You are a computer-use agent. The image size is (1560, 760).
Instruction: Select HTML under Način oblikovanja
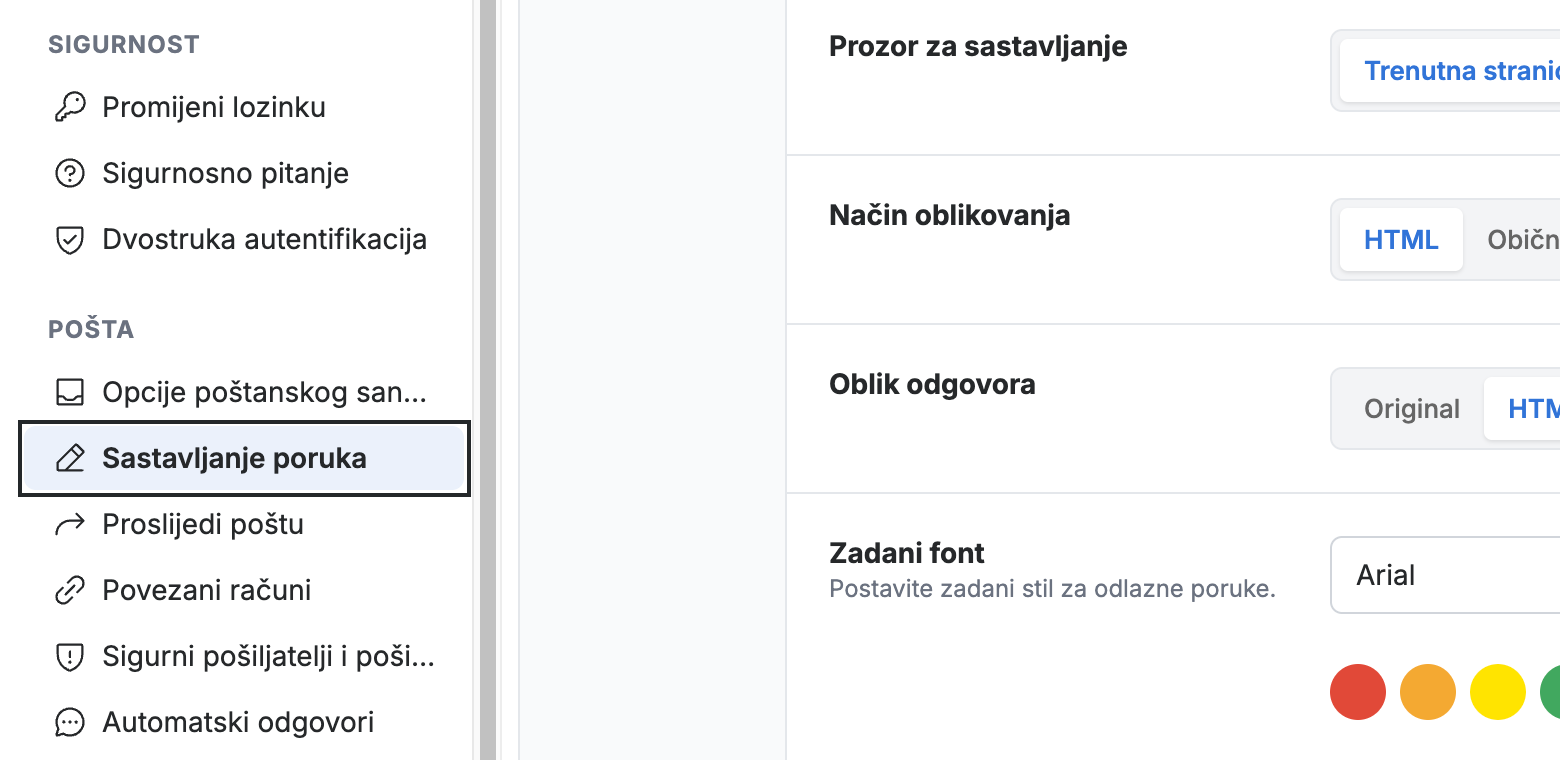pos(1401,240)
